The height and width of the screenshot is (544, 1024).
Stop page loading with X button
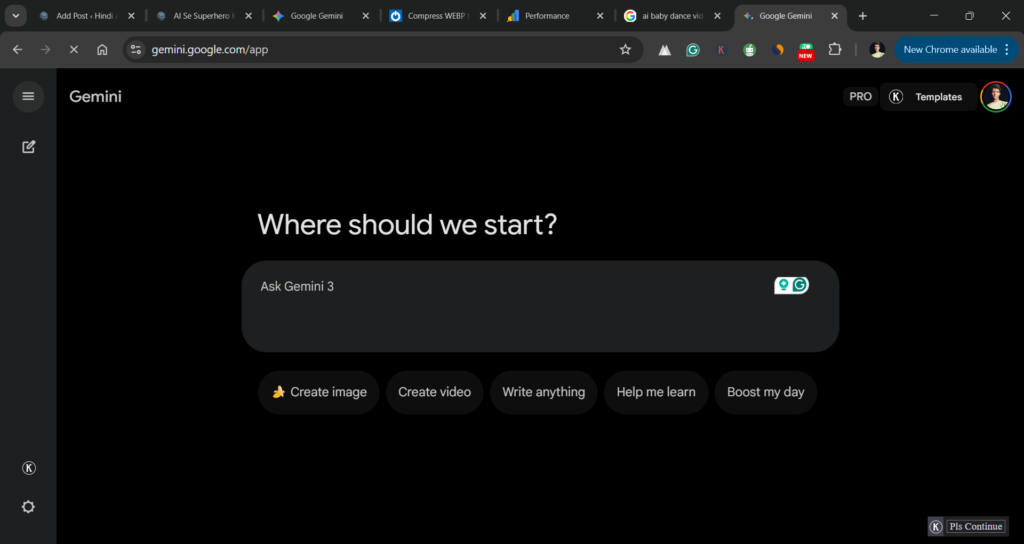(73, 49)
